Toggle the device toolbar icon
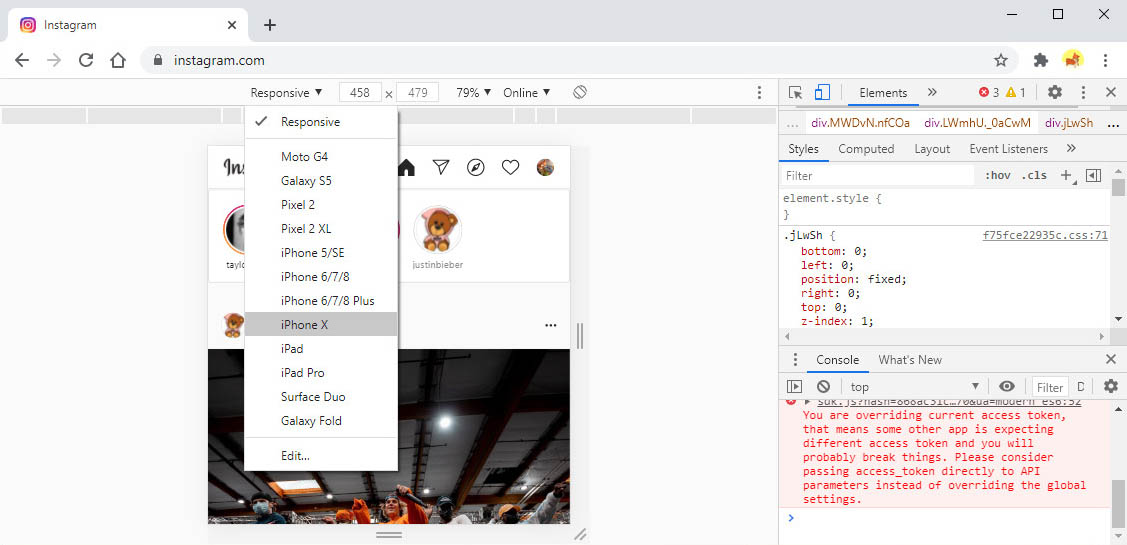 822,93
